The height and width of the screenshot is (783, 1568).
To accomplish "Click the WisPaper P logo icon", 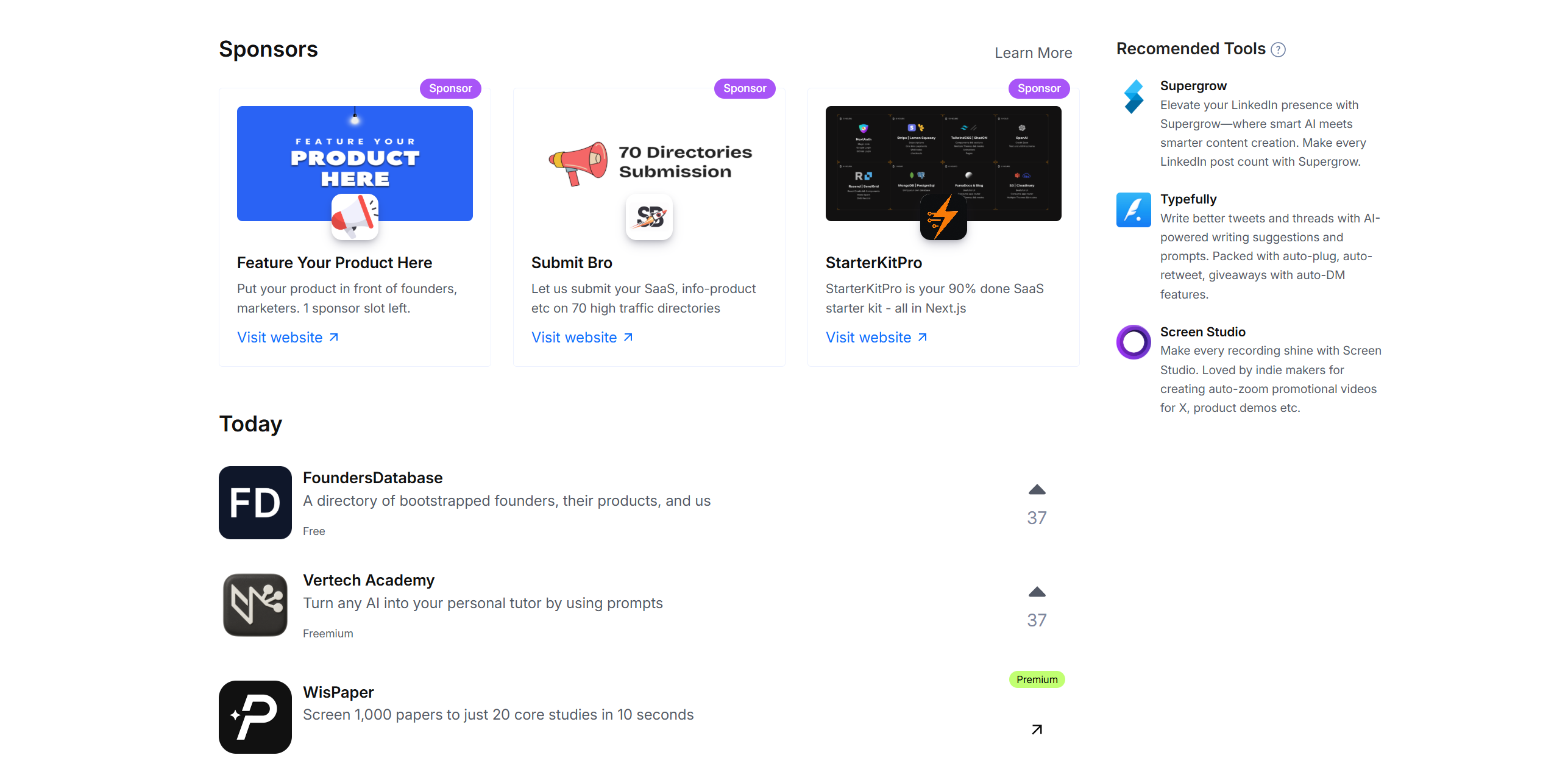I will [x=255, y=717].
